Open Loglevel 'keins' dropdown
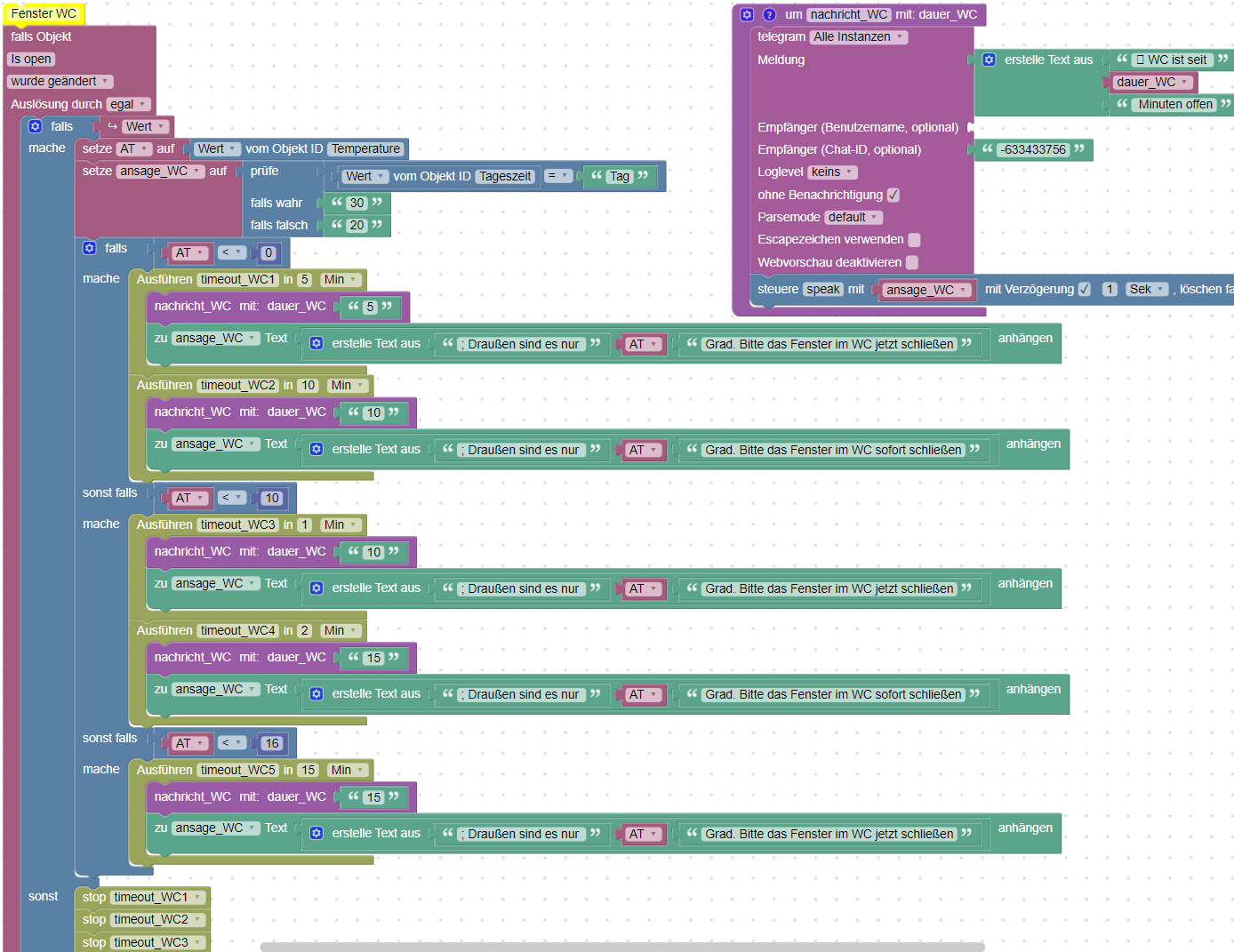The image size is (1234, 952). click(832, 172)
